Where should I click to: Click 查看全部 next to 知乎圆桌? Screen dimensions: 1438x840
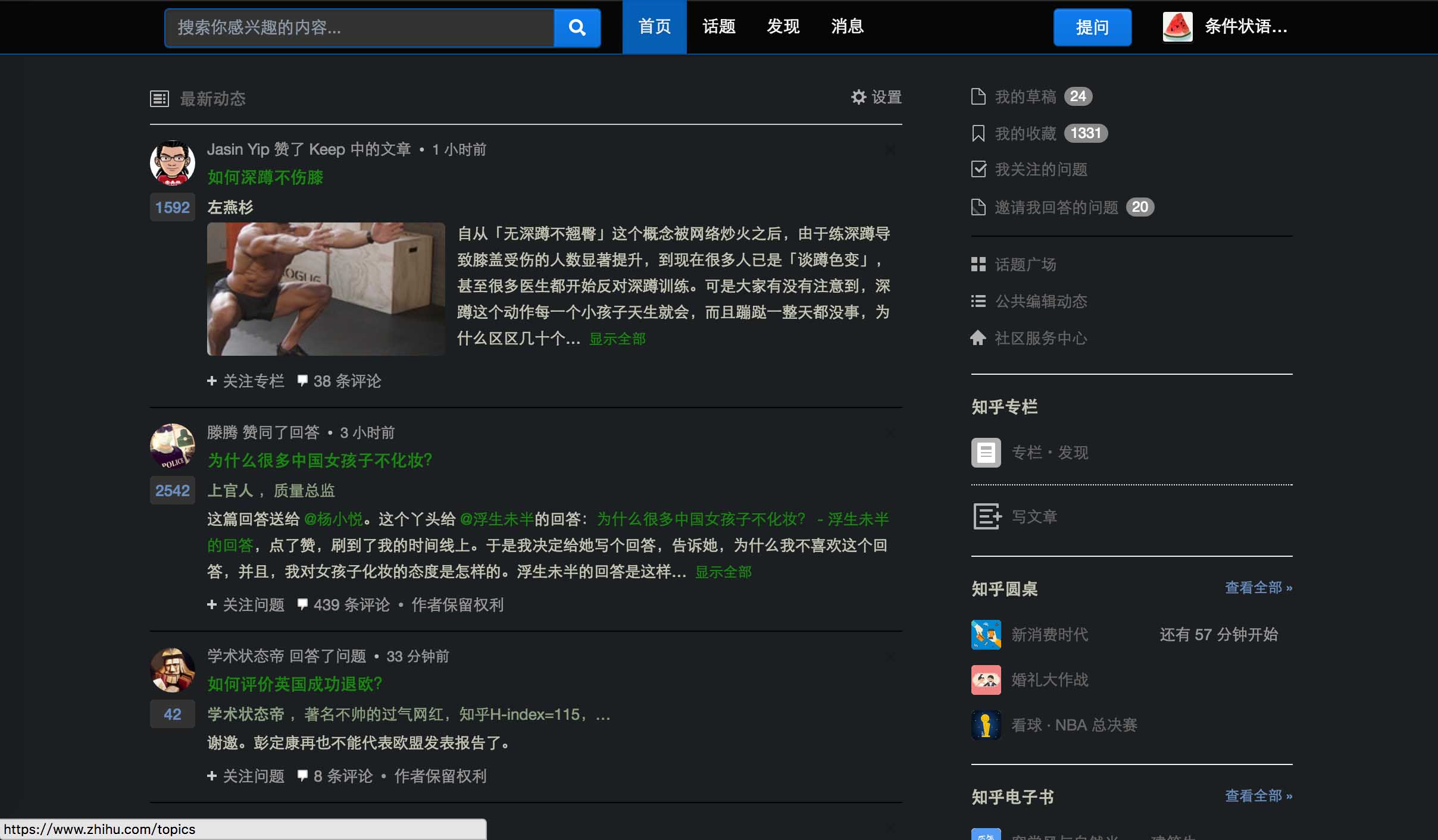(x=1258, y=588)
